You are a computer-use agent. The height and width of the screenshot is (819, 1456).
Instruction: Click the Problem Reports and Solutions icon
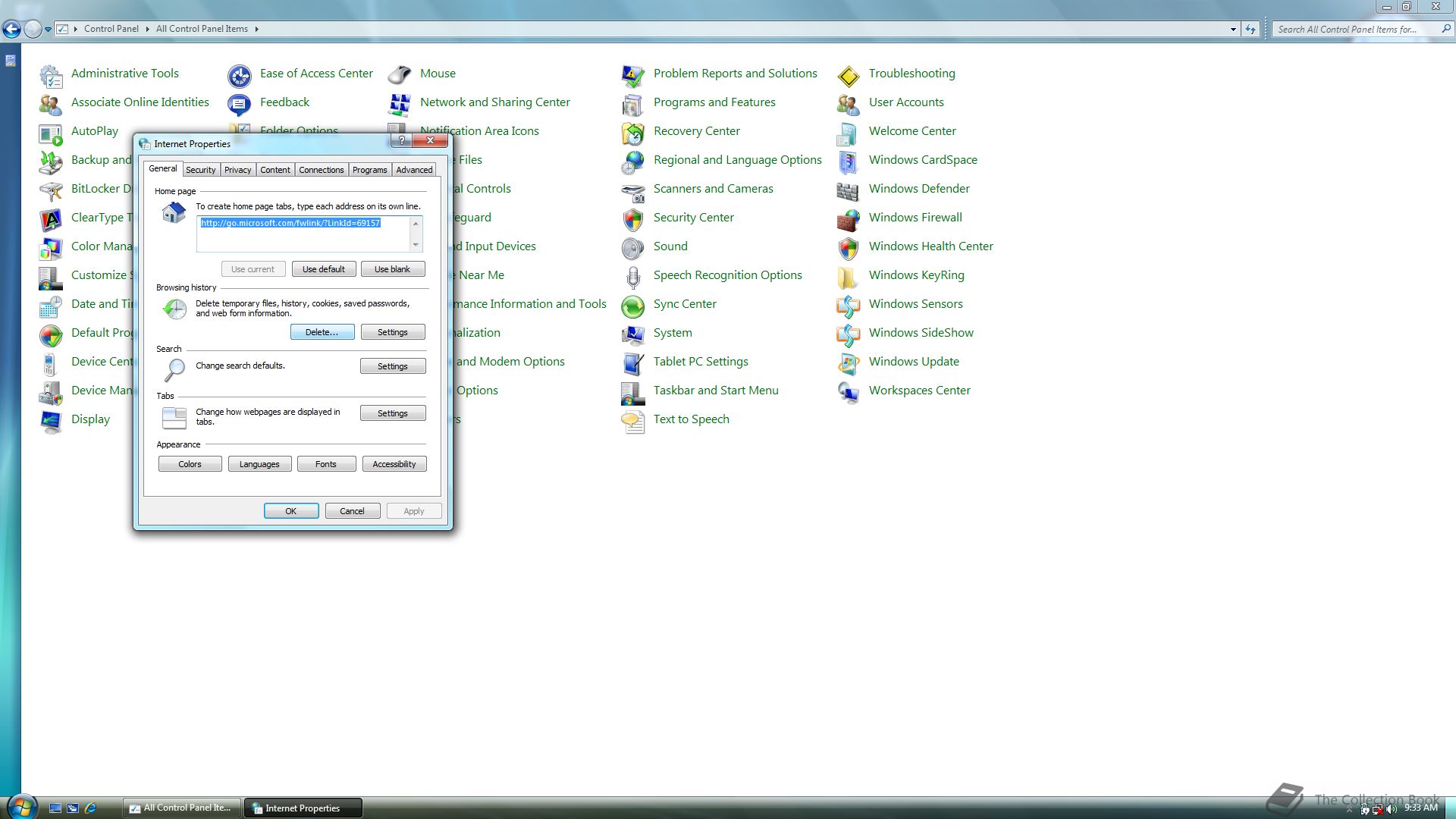(x=633, y=75)
